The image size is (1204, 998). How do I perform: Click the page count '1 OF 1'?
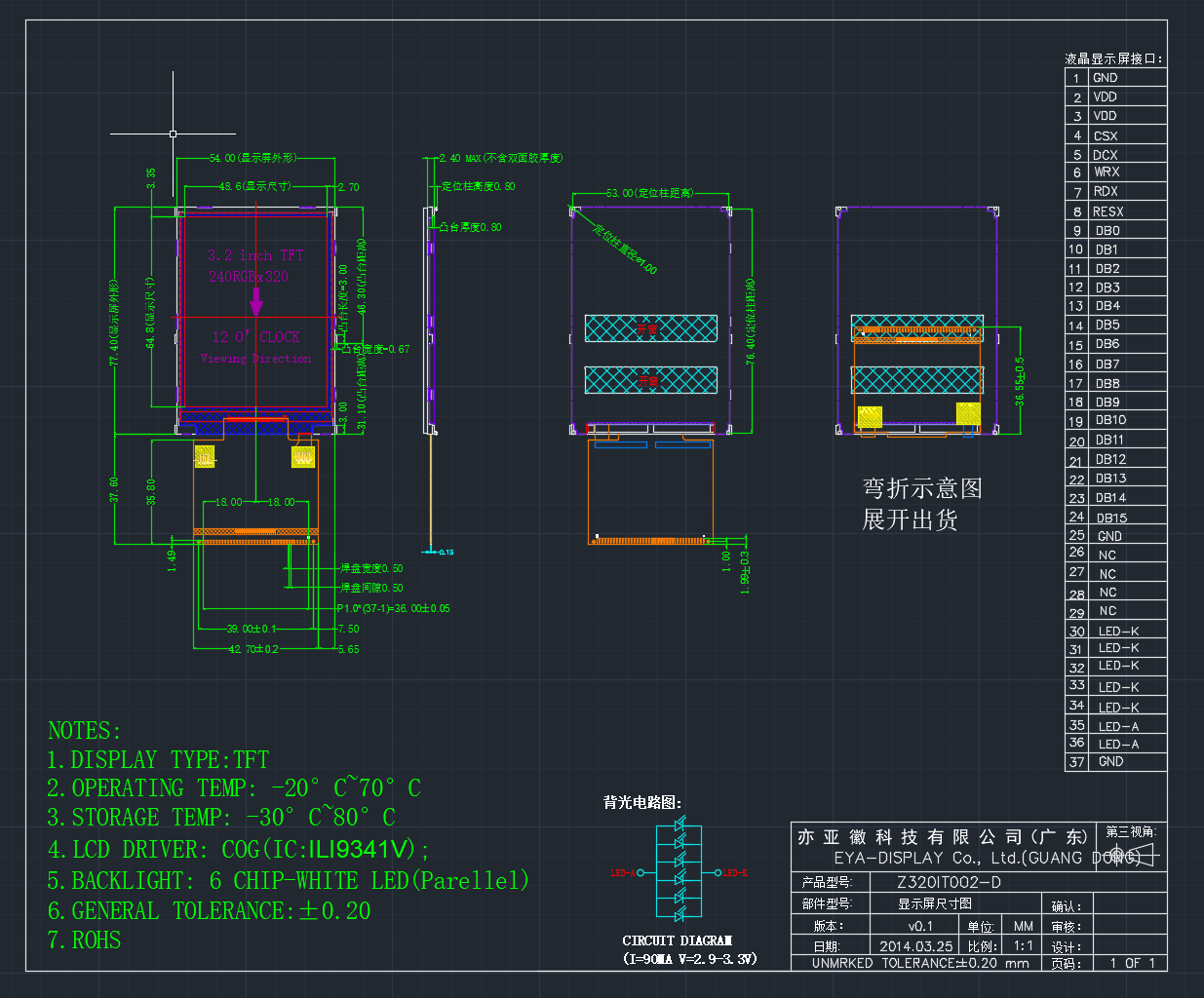coord(1132,963)
